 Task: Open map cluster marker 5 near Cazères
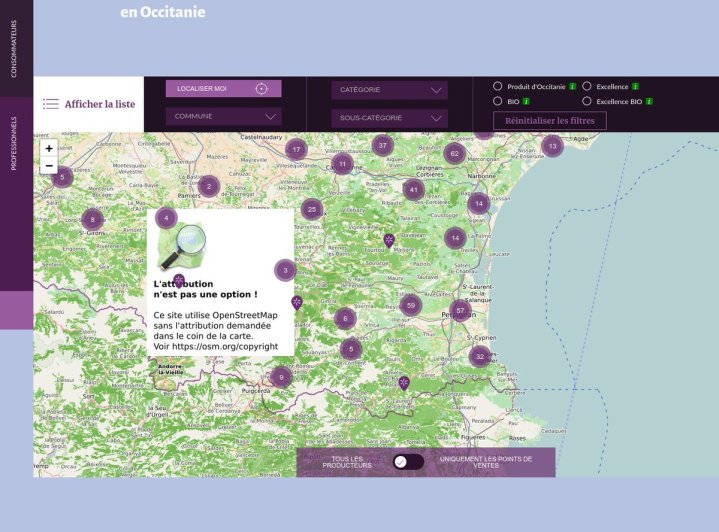[x=62, y=177]
